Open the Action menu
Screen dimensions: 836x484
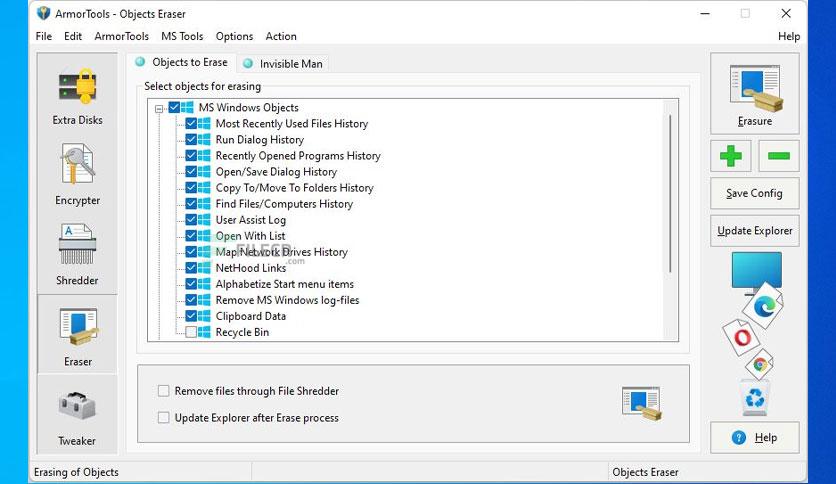[x=281, y=36]
